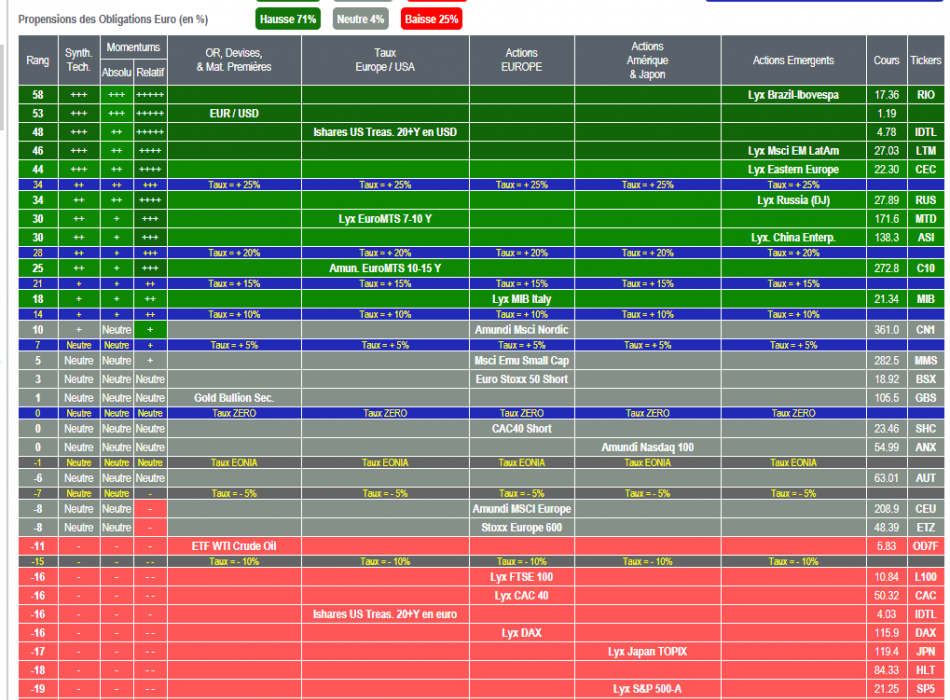The image size is (950, 700).
Task: Select Lyx S&P 500-A cell
Action: [648, 689]
